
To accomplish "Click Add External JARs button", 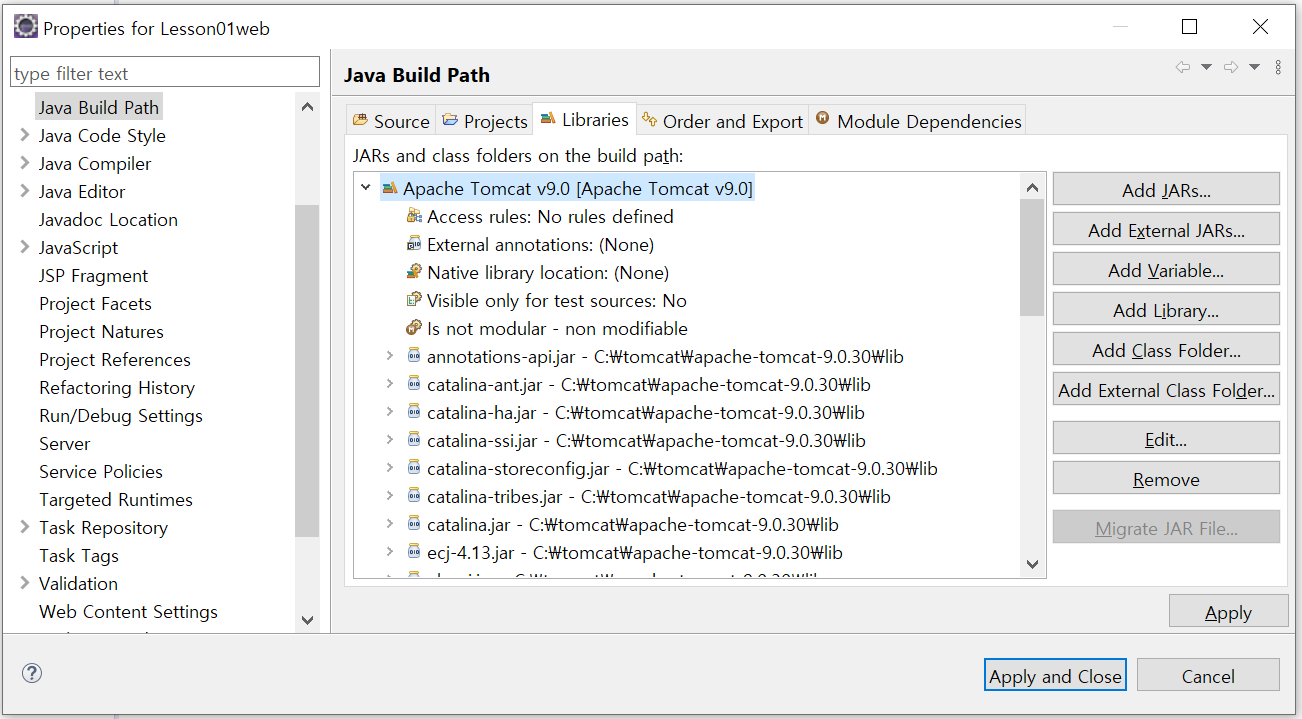I will 1166,230.
